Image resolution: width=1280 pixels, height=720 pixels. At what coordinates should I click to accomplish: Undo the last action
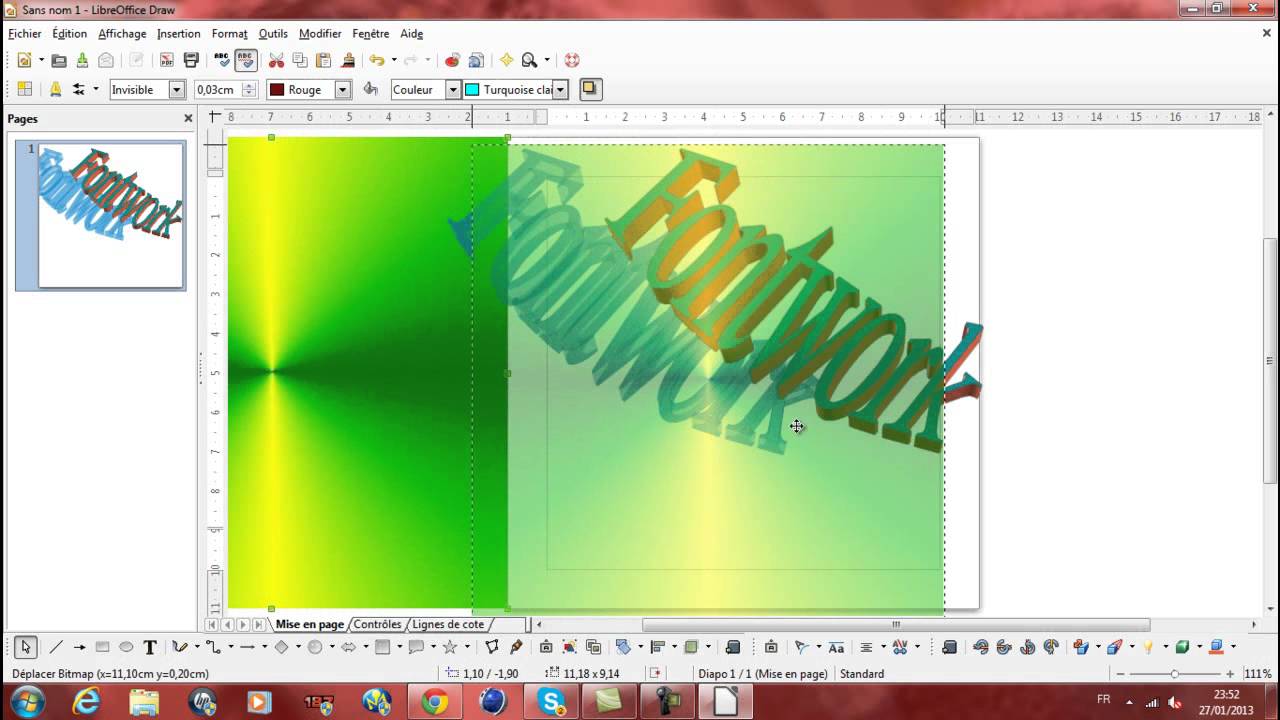coord(377,60)
